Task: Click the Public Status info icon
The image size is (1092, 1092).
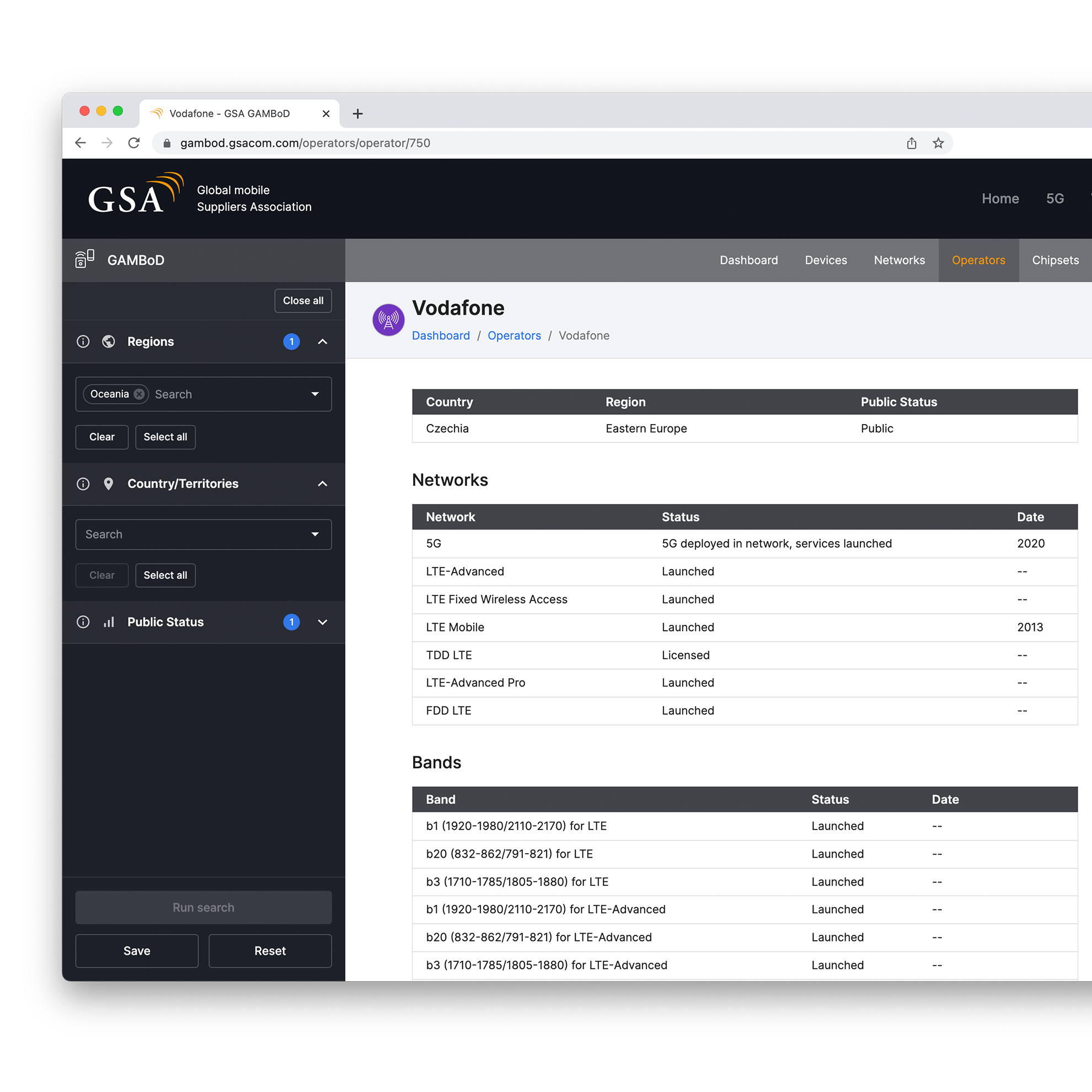Action: (83, 622)
